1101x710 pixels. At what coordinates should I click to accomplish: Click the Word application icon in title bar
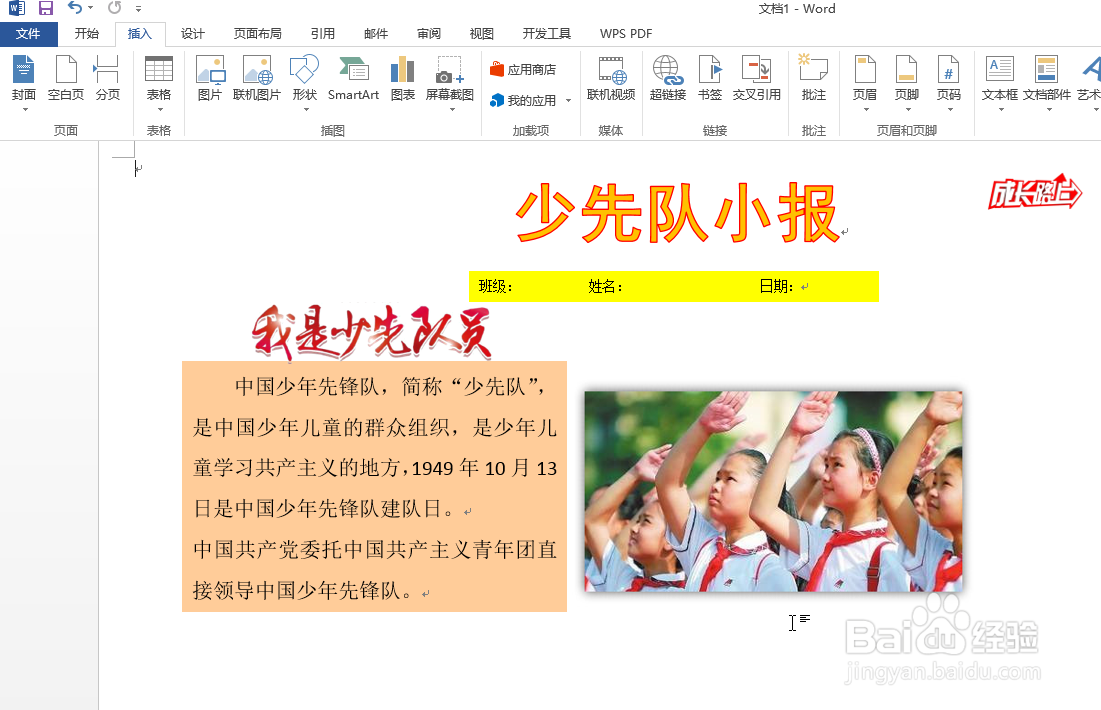click(x=16, y=8)
